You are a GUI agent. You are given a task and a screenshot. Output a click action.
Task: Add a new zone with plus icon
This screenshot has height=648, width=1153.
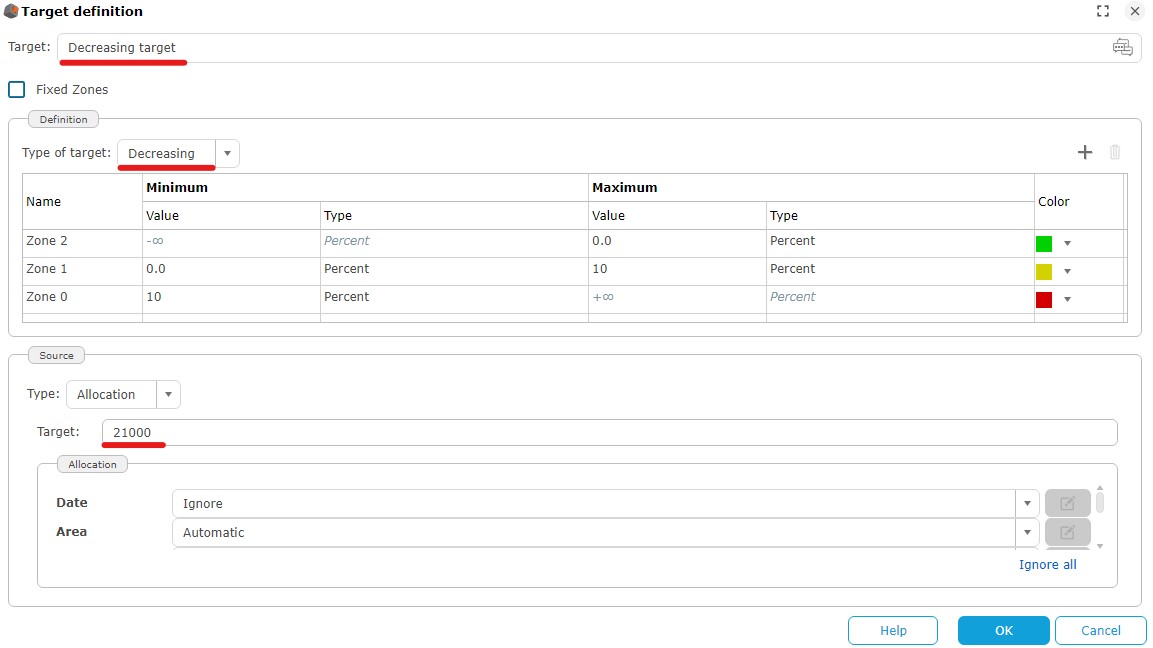coord(1085,152)
